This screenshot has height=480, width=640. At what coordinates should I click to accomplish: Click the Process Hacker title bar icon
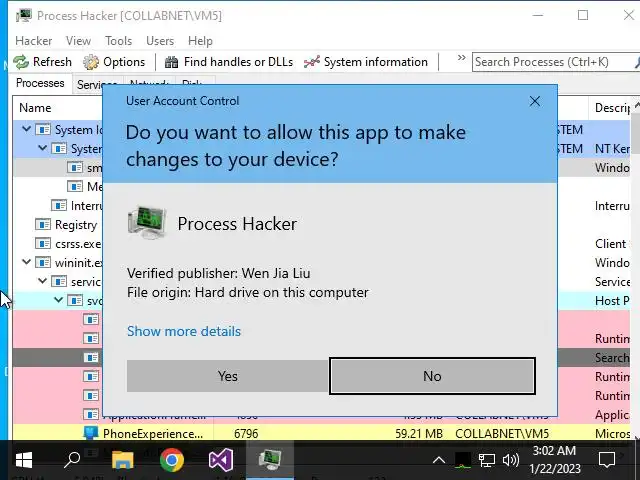pyautogui.click(x=24, y=16)
